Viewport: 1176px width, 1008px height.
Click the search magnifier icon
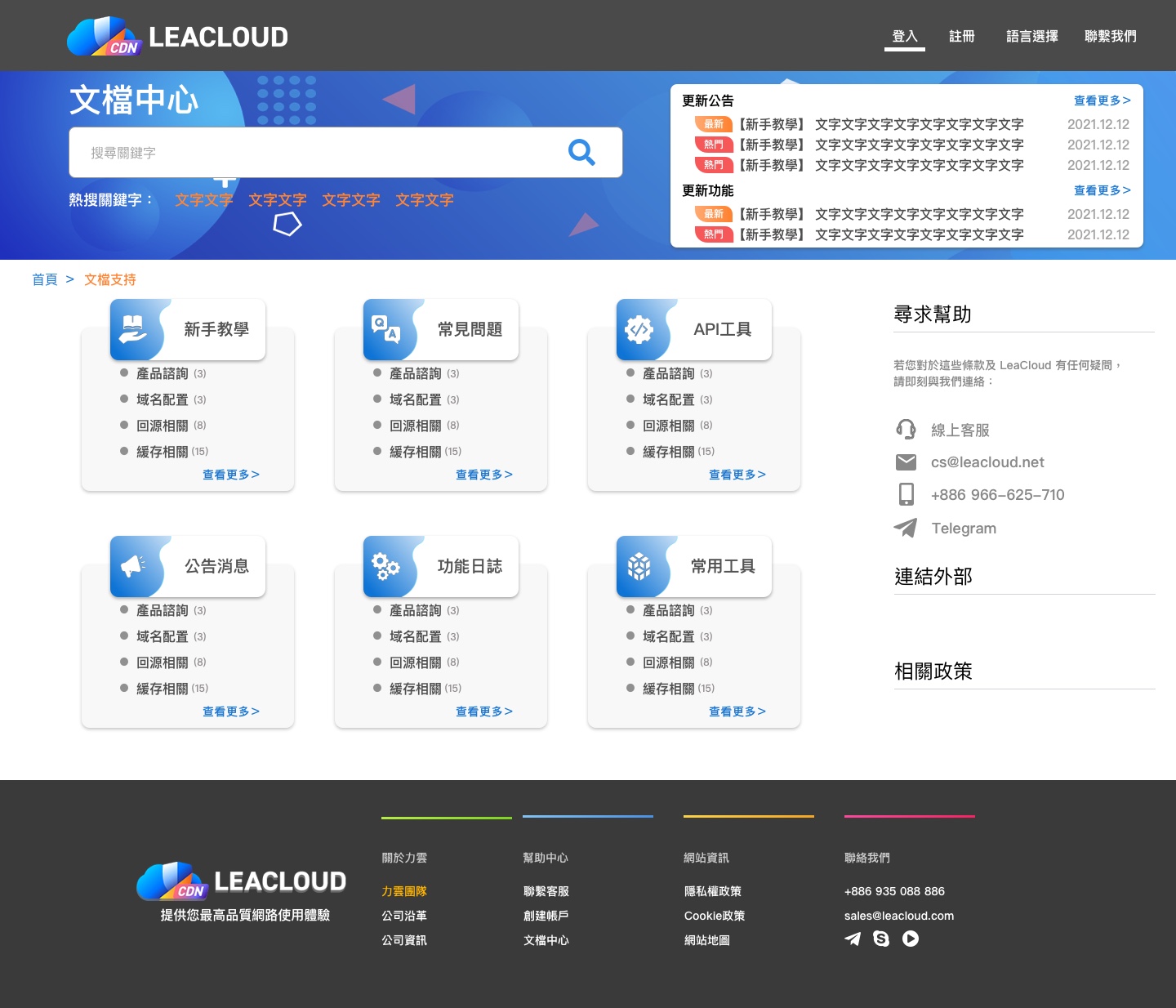point(581,152)
